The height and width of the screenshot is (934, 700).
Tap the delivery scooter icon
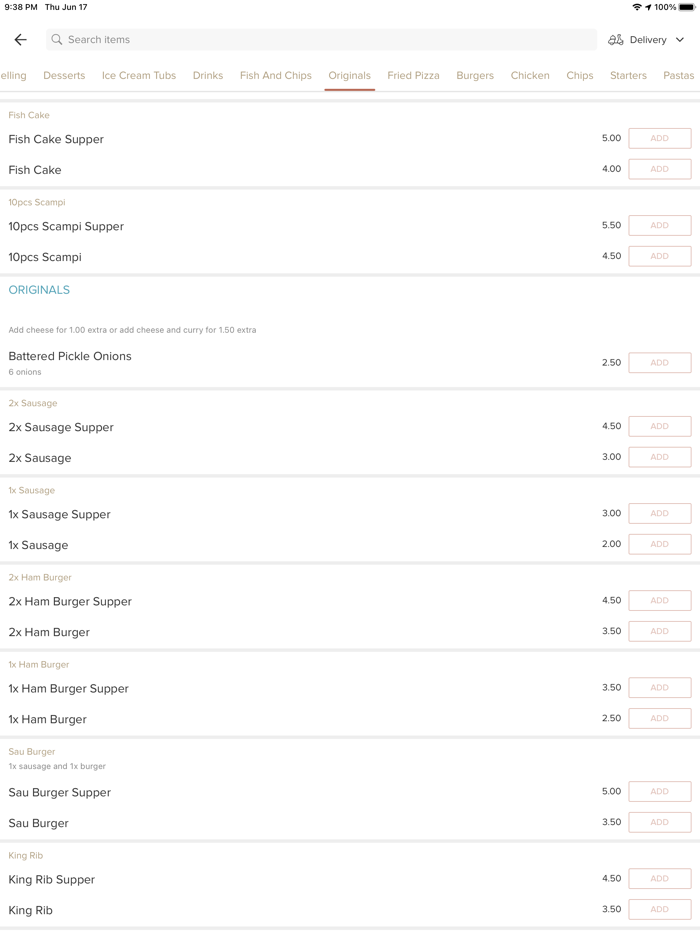click(616, 40)
